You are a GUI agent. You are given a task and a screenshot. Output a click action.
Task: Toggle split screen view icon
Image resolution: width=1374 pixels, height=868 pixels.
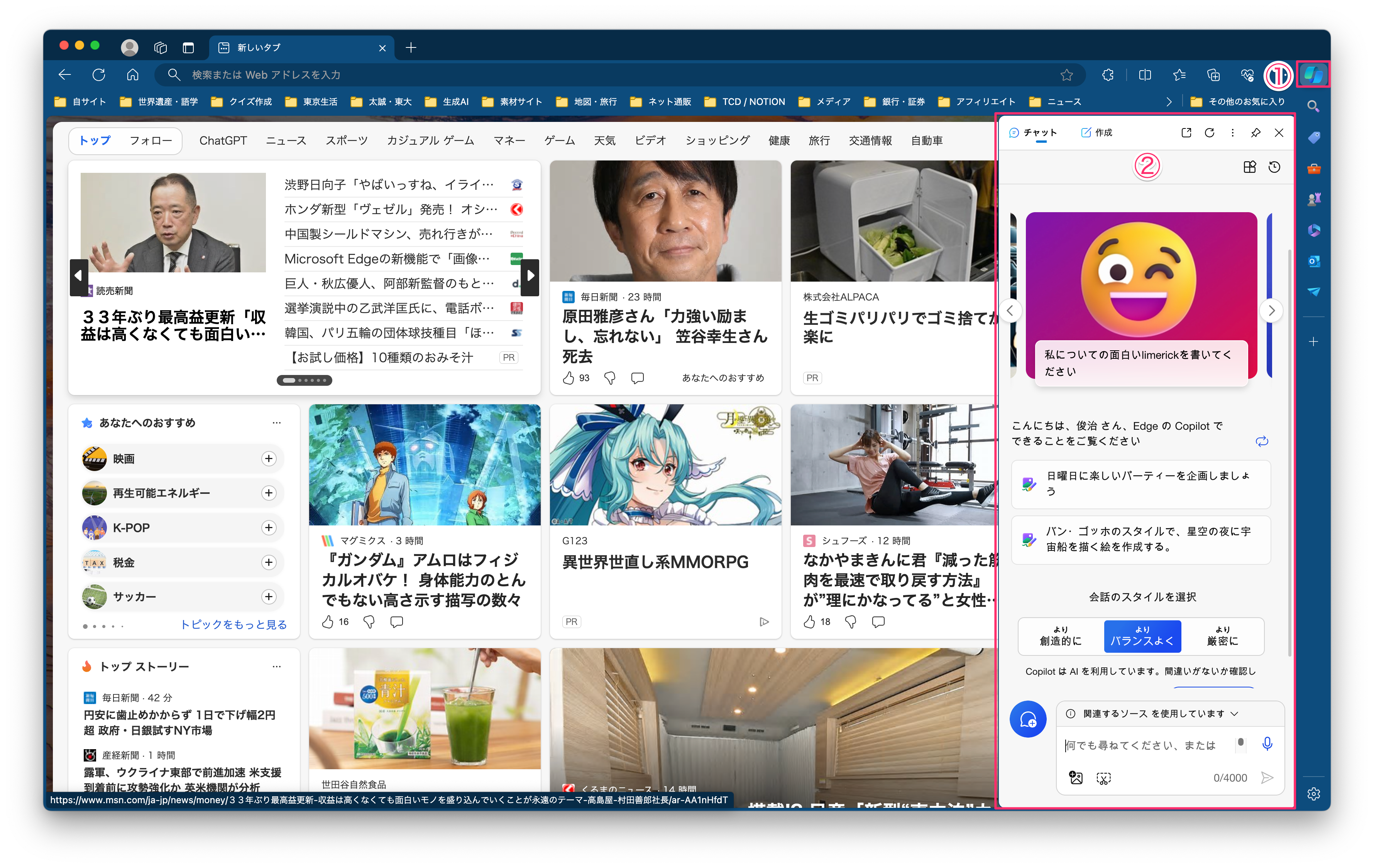click(1145, 75)
